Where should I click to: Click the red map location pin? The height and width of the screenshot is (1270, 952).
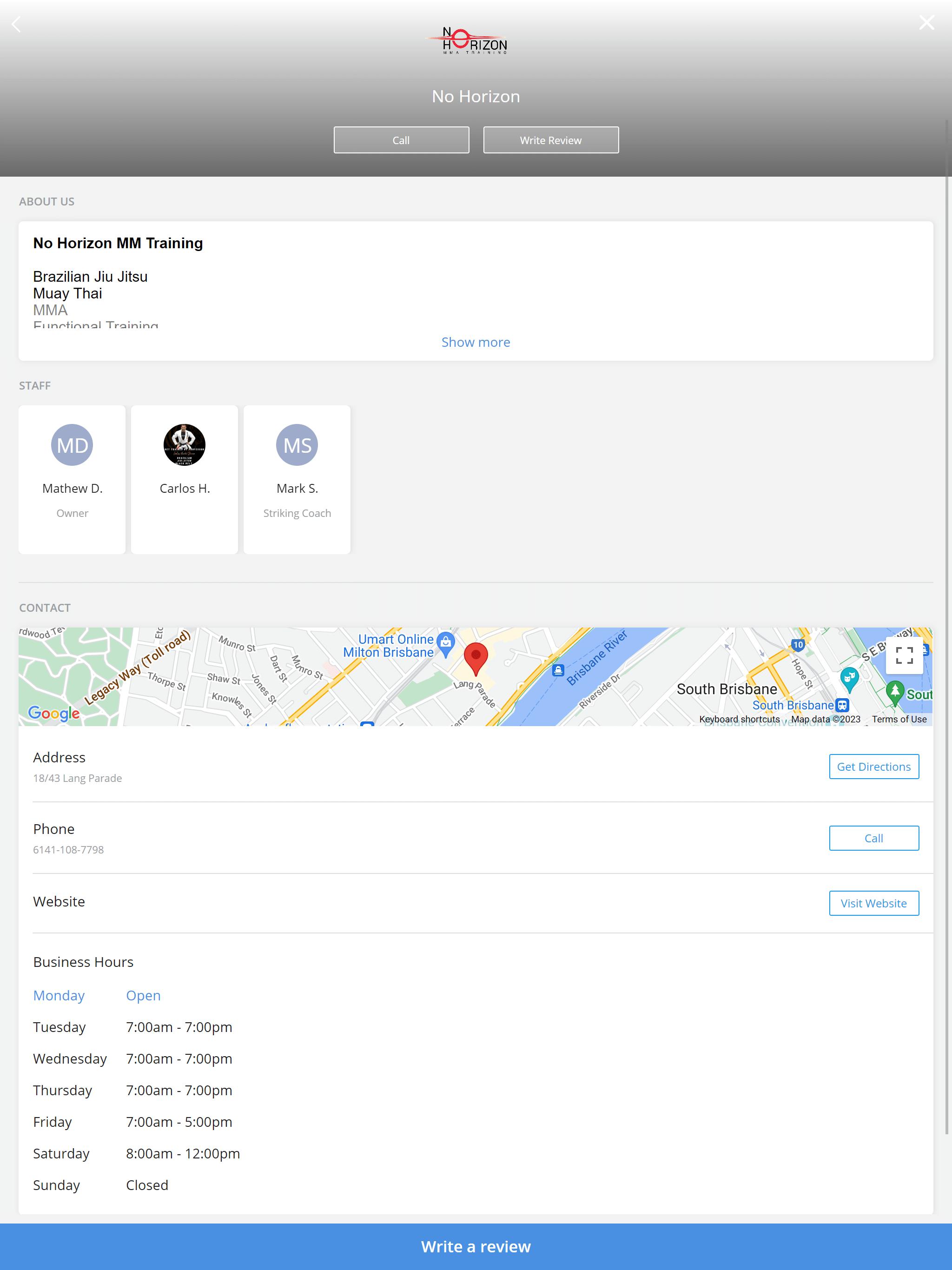pyautogui.click(x=476, y=659)
